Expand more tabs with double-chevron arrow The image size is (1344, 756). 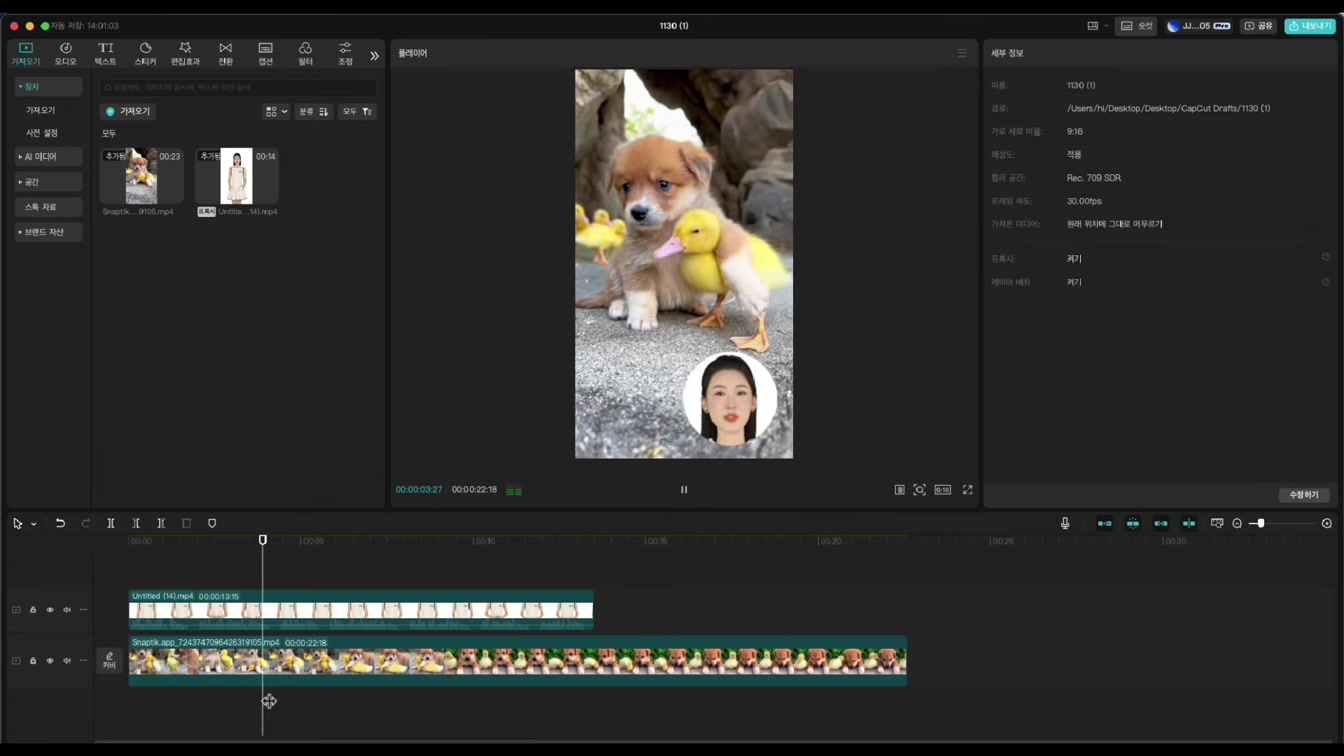[374, 56]
